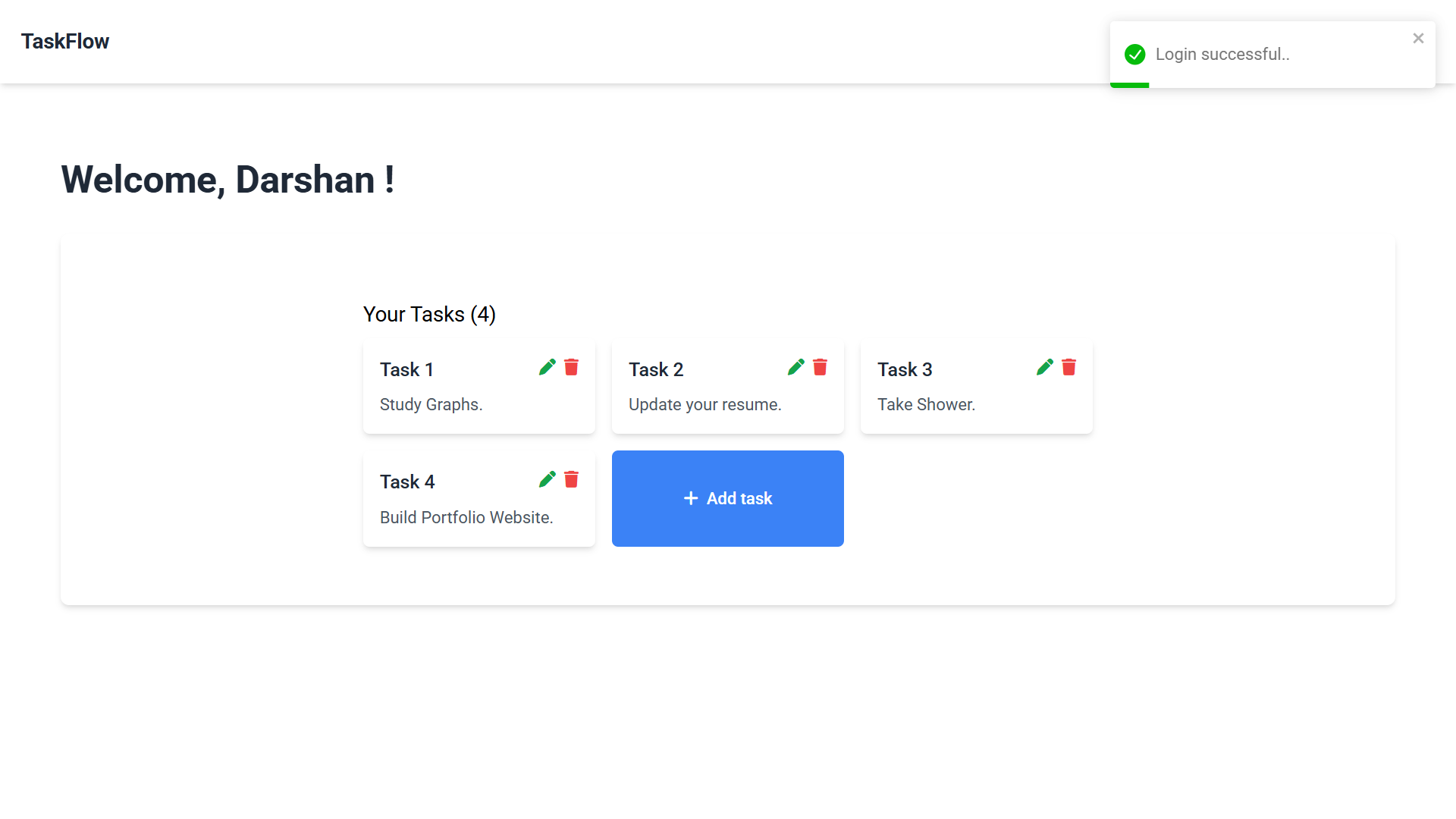This screenshot has height=819, width=1456.
Task: Remove Task 2 via trash icon
Action: [x=821, y=368]
